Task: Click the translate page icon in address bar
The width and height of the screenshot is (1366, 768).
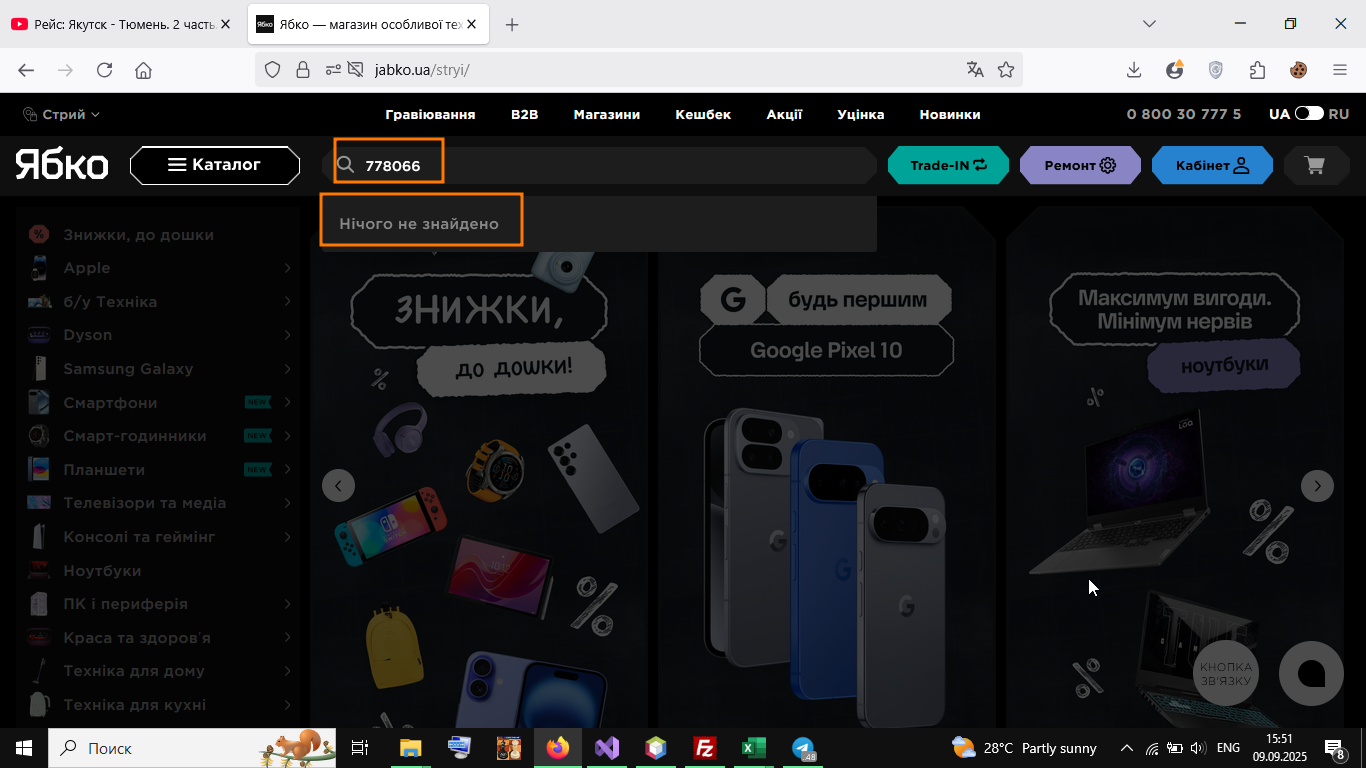Action: [x=975, y=70]
